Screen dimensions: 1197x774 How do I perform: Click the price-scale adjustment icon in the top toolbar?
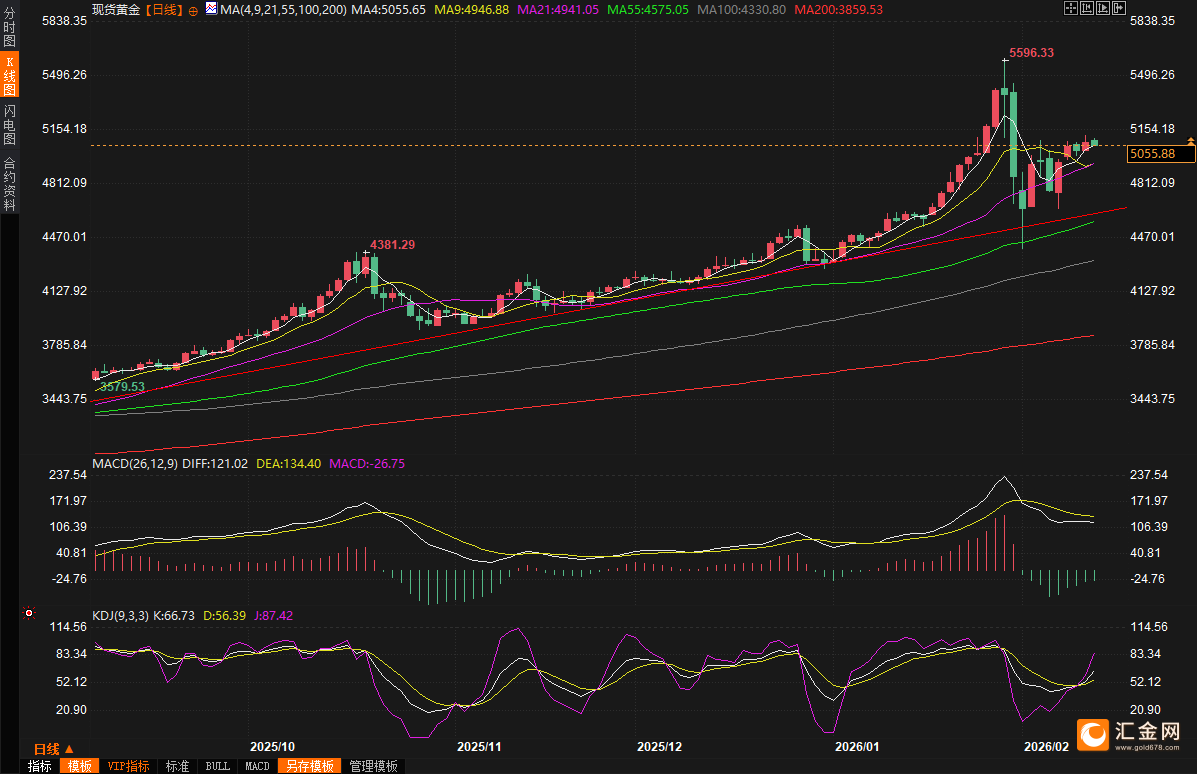[x=1086, y=8]
